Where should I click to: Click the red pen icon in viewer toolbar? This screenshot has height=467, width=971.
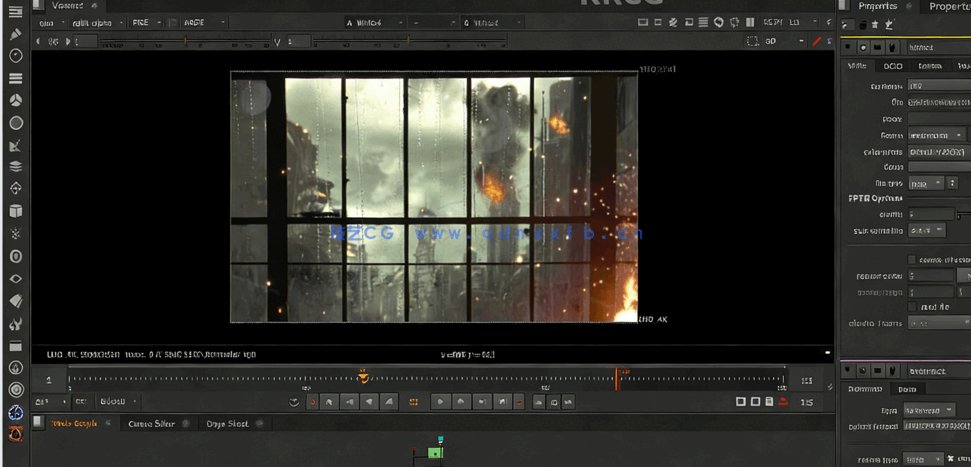point(817,41)
